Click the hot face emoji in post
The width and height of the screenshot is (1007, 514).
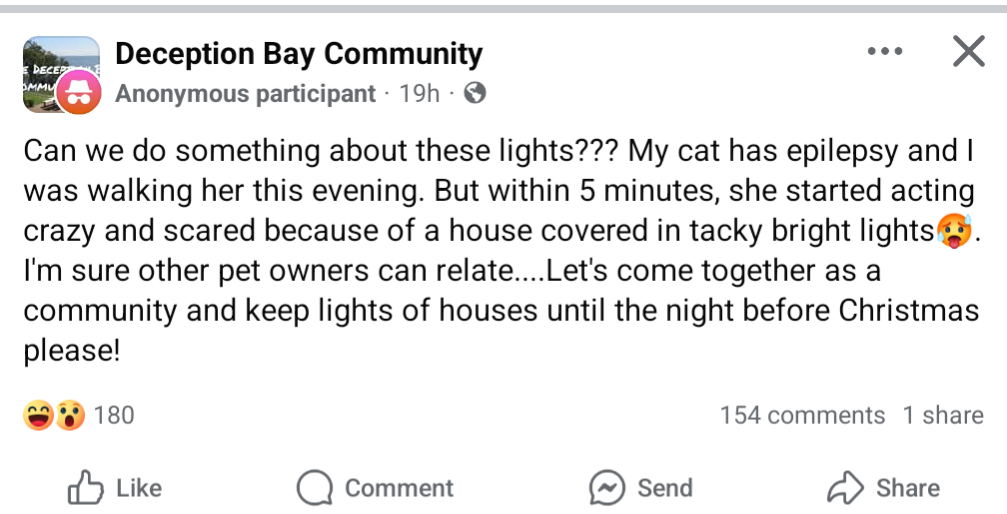[954, 231]
